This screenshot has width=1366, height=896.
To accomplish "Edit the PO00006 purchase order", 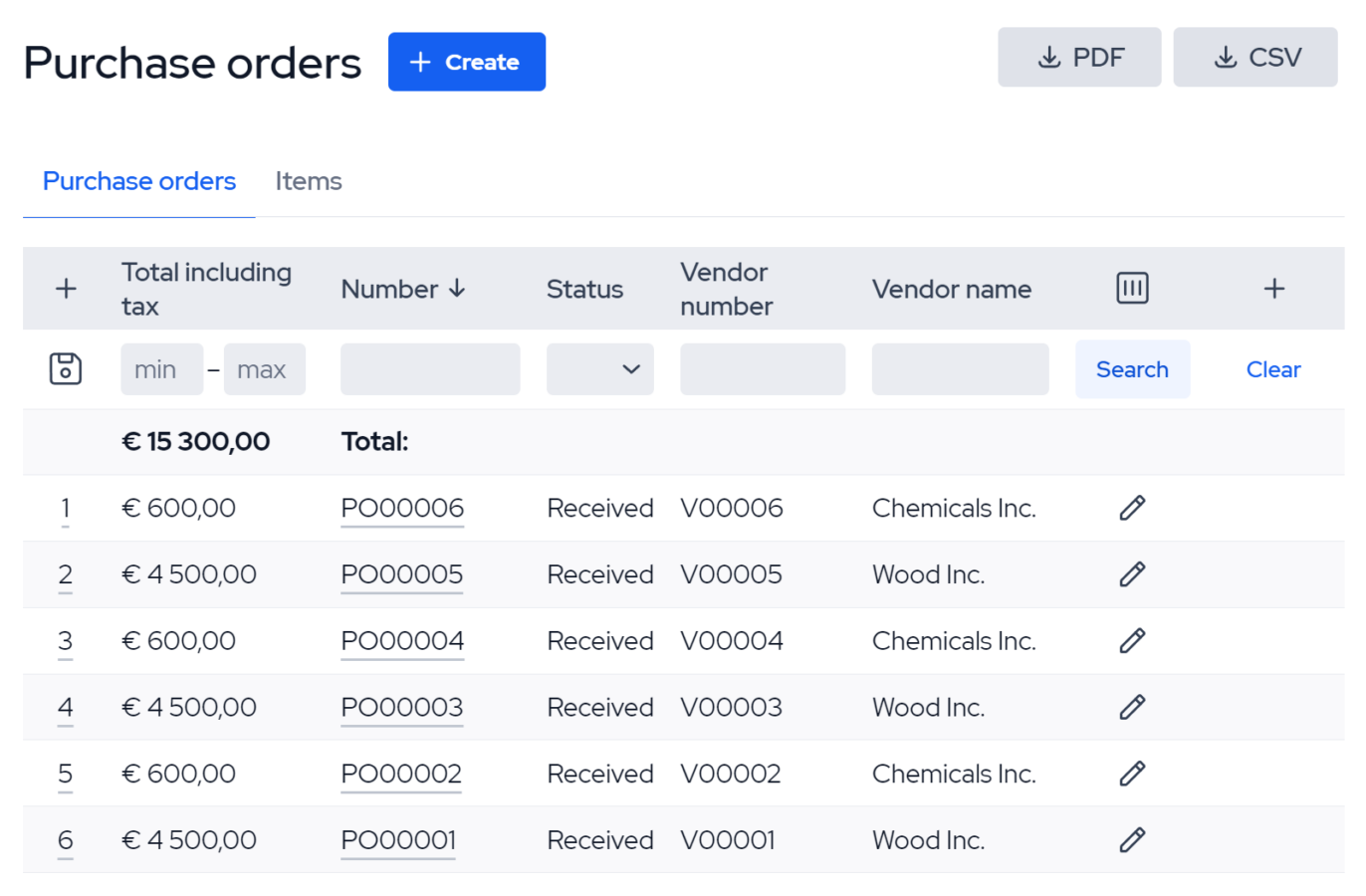I will [x=1132, y=508].
